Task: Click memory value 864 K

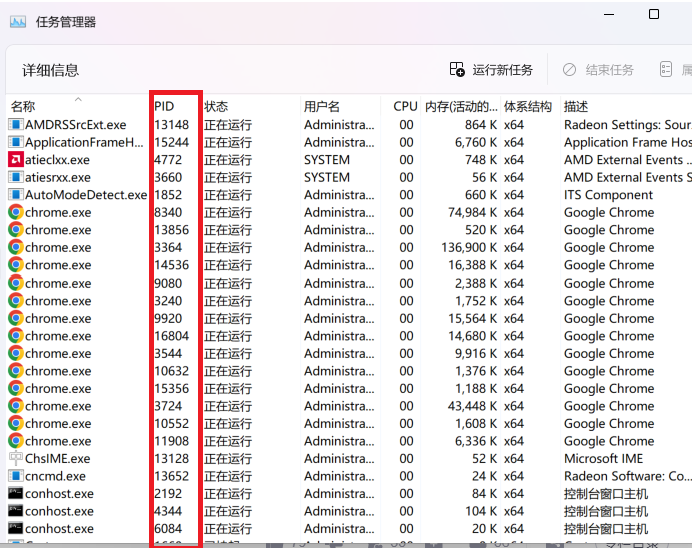Action: click(481, 125)
